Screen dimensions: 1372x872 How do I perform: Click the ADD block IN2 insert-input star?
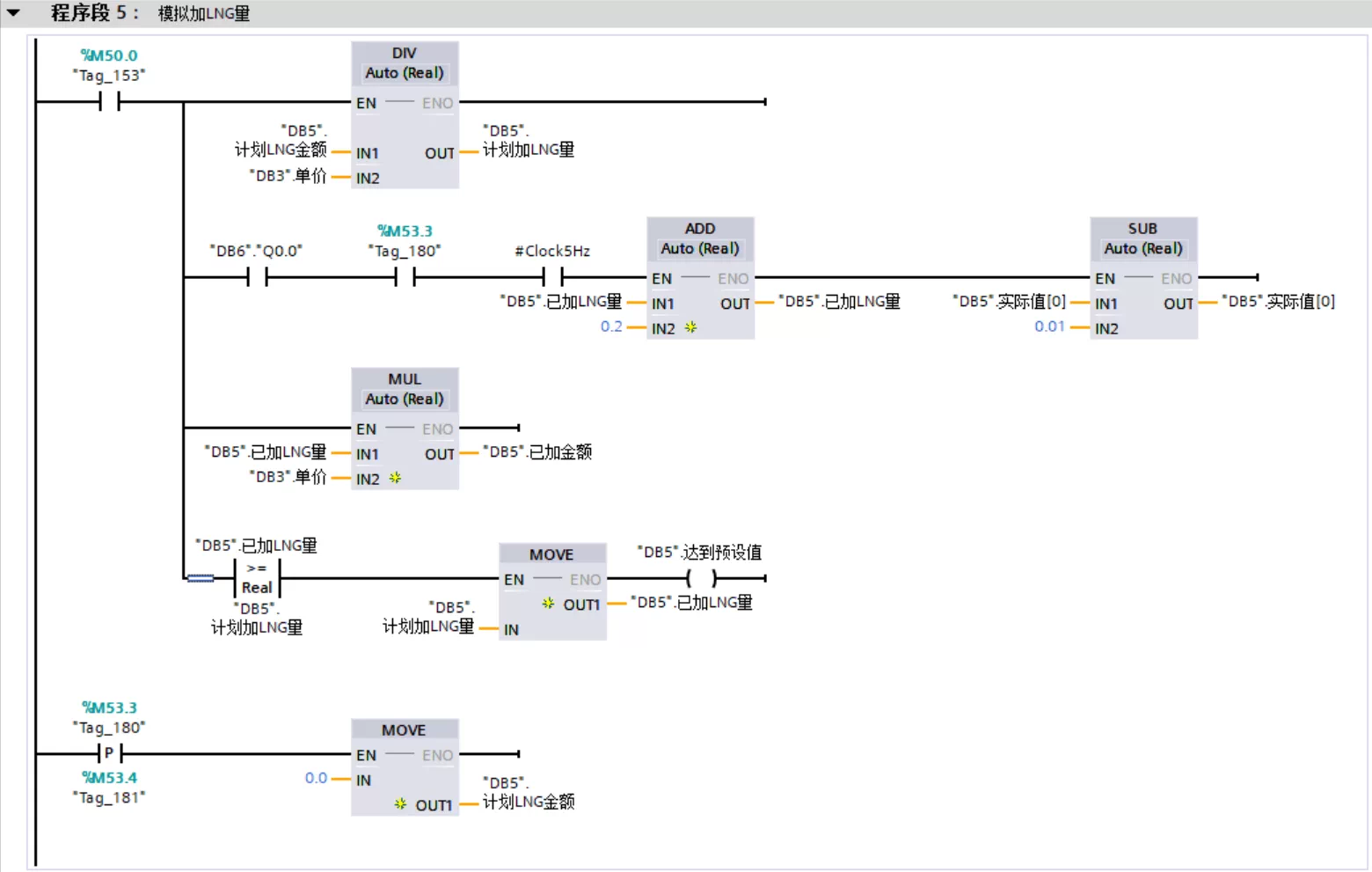point(690,327)
